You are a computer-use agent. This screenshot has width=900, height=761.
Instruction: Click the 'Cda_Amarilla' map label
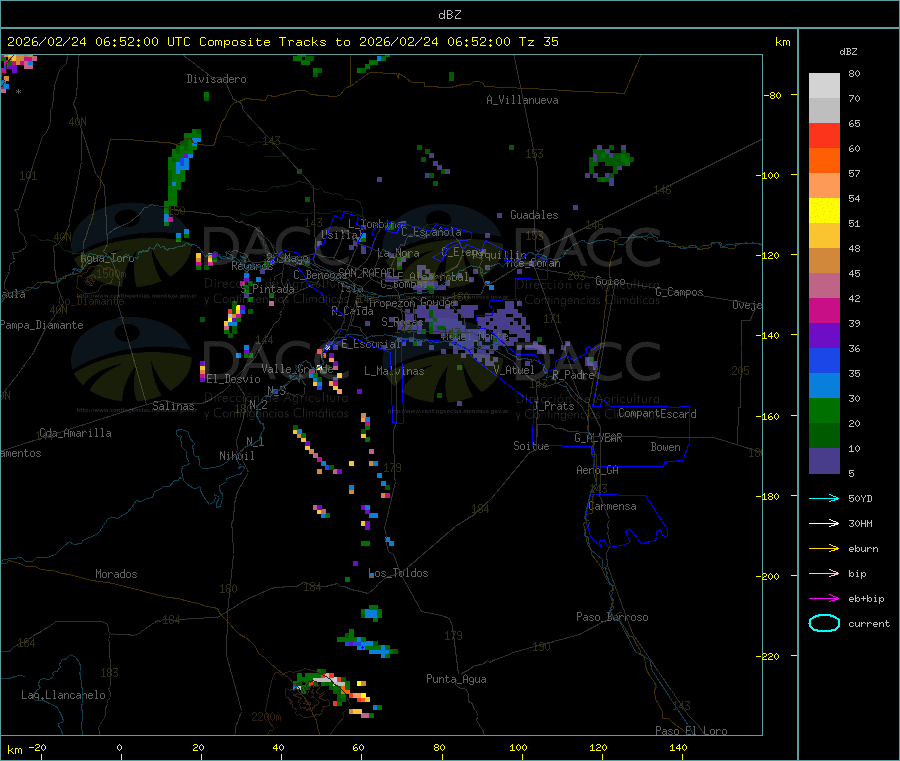tap(75, 433)
